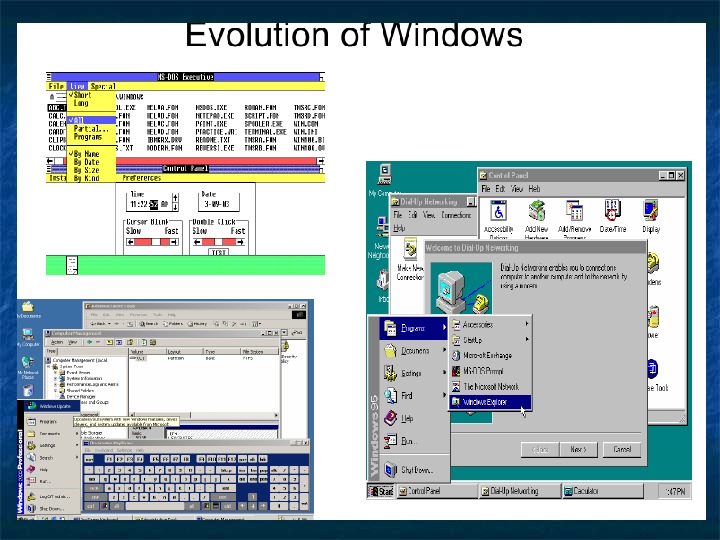Click the Windows 95 Start button

click(x=381, y=491)
